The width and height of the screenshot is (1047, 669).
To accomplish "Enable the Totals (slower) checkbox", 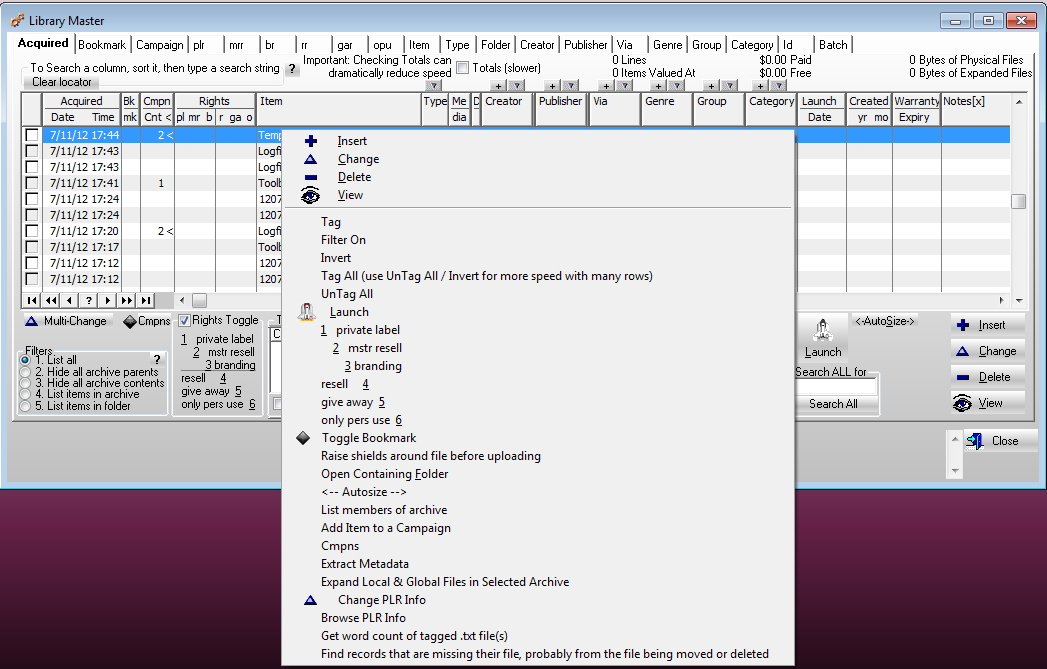I will click(x=463, y=67).
